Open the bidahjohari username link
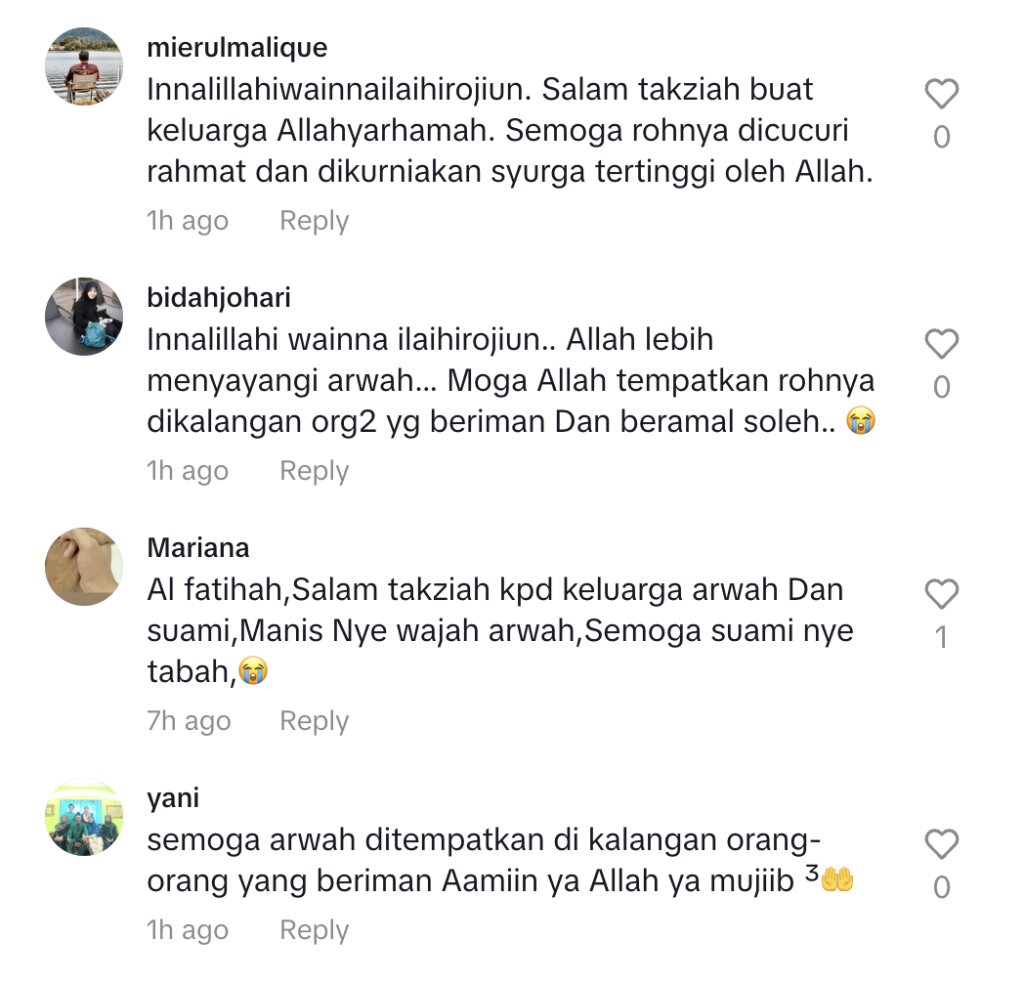The image size is (1024, 983). pyautogui.click(x=219, y=298)
